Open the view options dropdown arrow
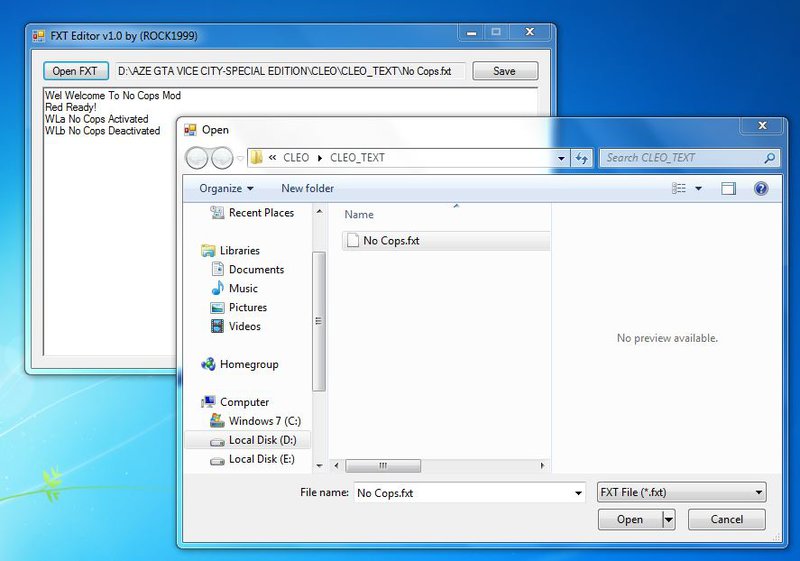 [x=698, y=189]
